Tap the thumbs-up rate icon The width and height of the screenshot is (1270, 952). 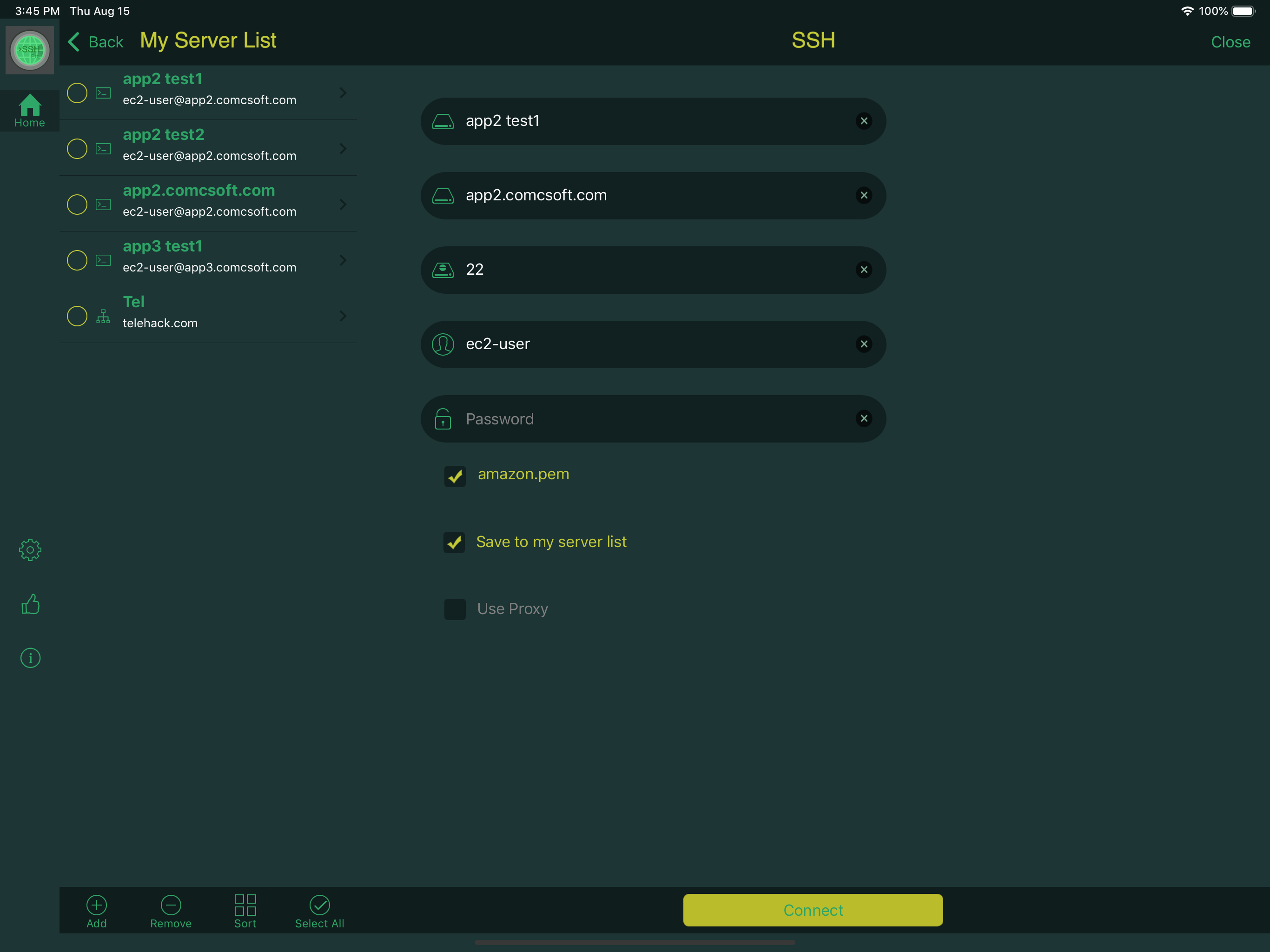click(x=30, y=604)
